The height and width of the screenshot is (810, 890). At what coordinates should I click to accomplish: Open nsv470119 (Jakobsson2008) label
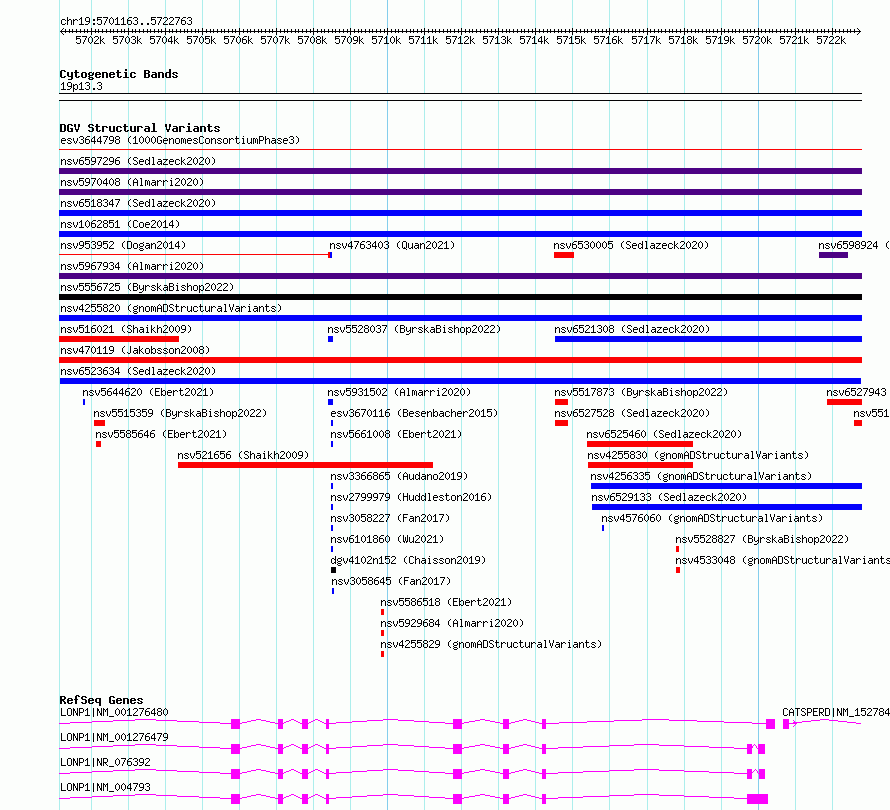click(x=135, y=350)
